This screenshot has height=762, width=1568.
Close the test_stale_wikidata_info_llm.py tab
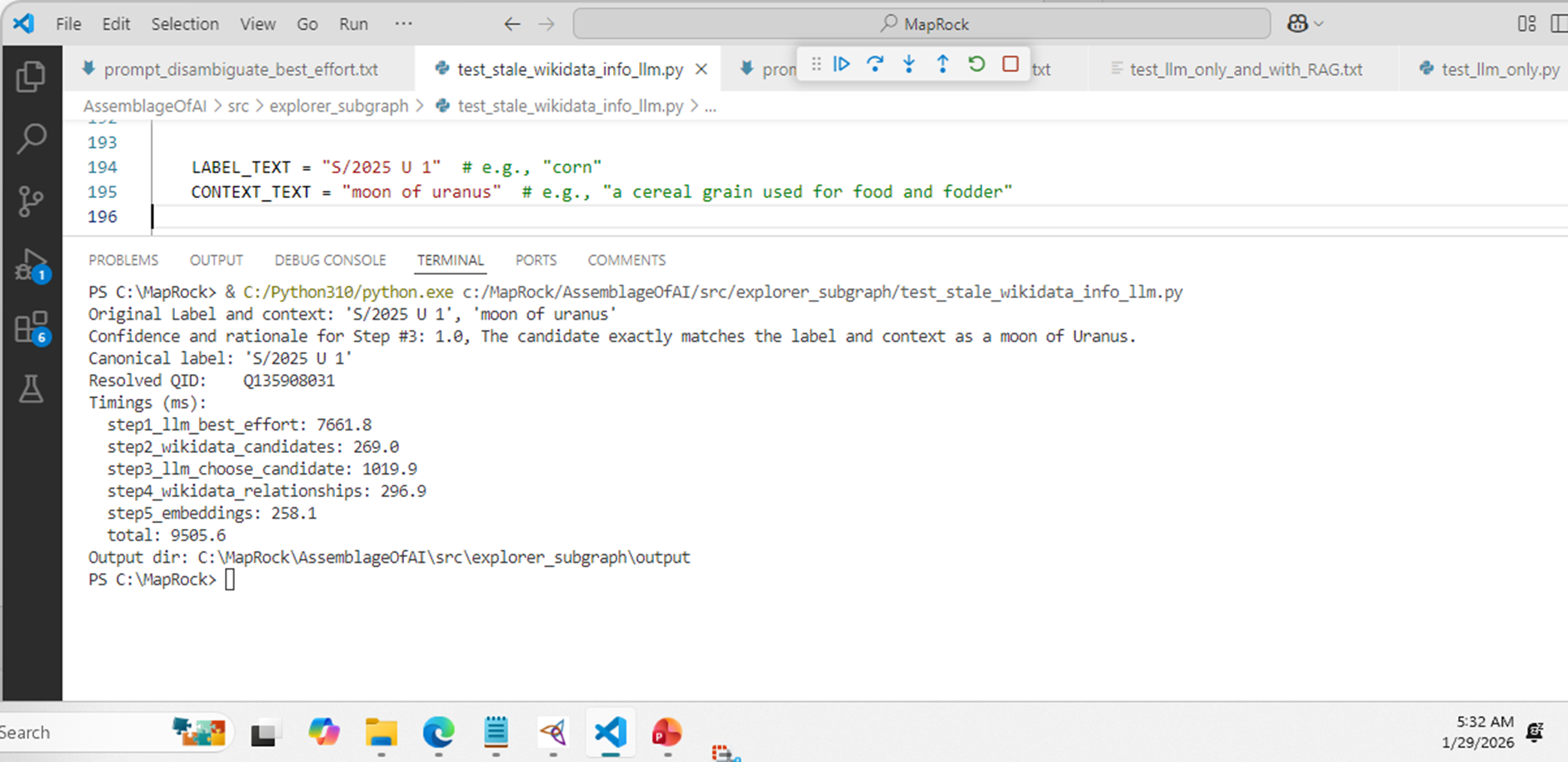[702, 69]
